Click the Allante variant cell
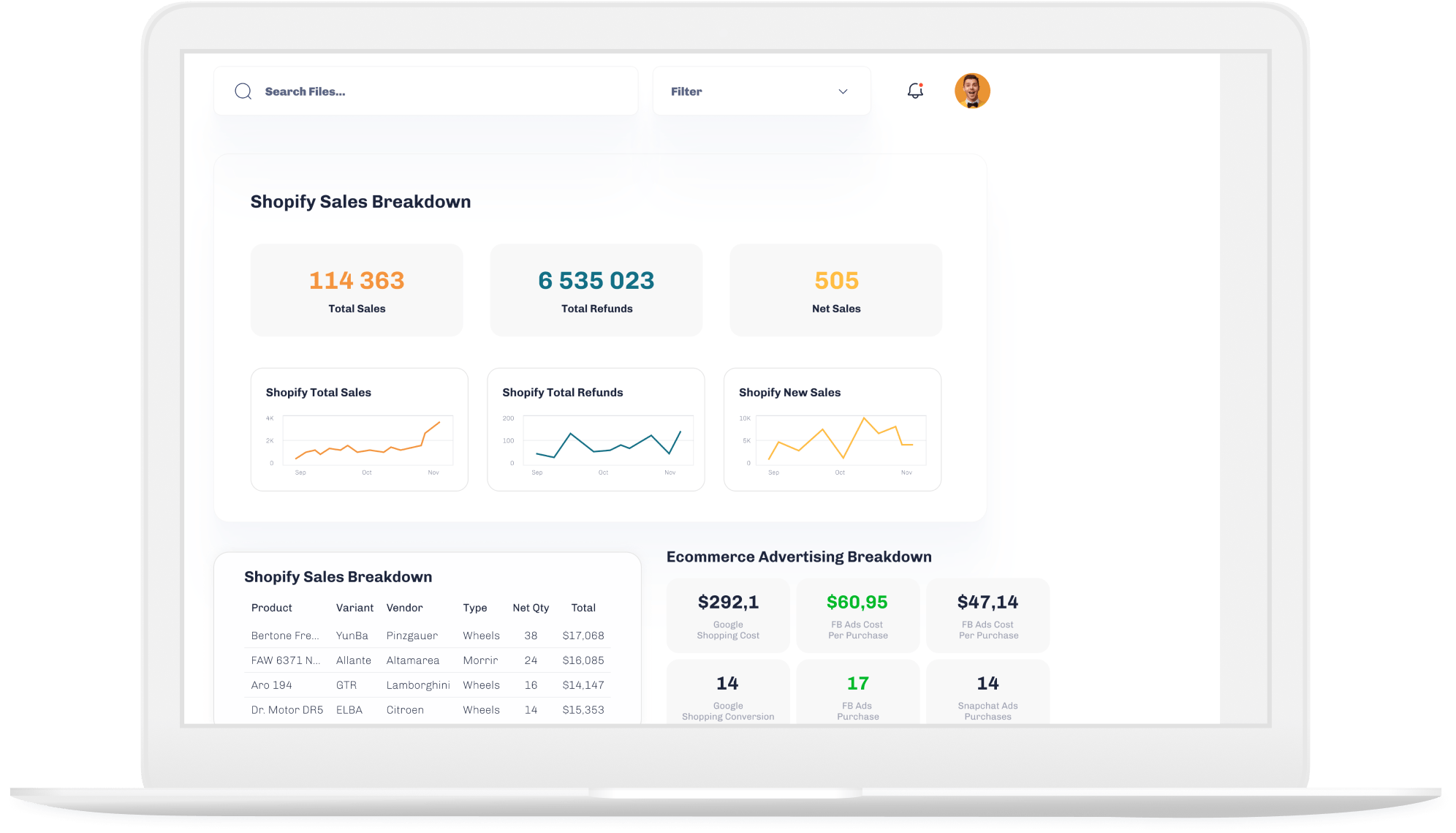Screen dimensions: 1456x833 pos(354,660)
